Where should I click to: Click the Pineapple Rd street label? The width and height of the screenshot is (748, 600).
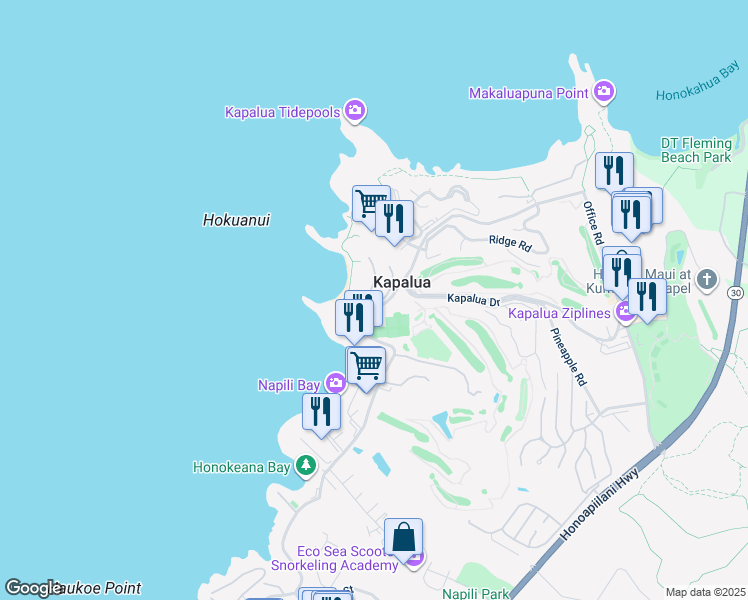(x=569, y=357)
